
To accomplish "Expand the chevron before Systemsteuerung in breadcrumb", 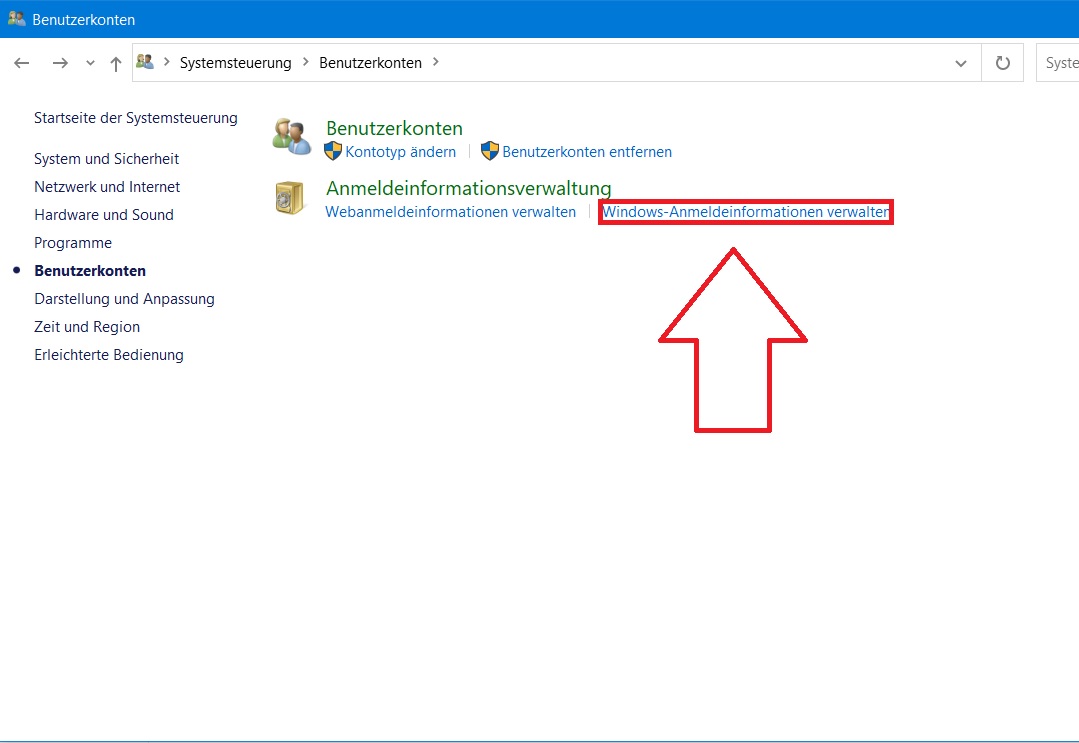I will (167, 62).
